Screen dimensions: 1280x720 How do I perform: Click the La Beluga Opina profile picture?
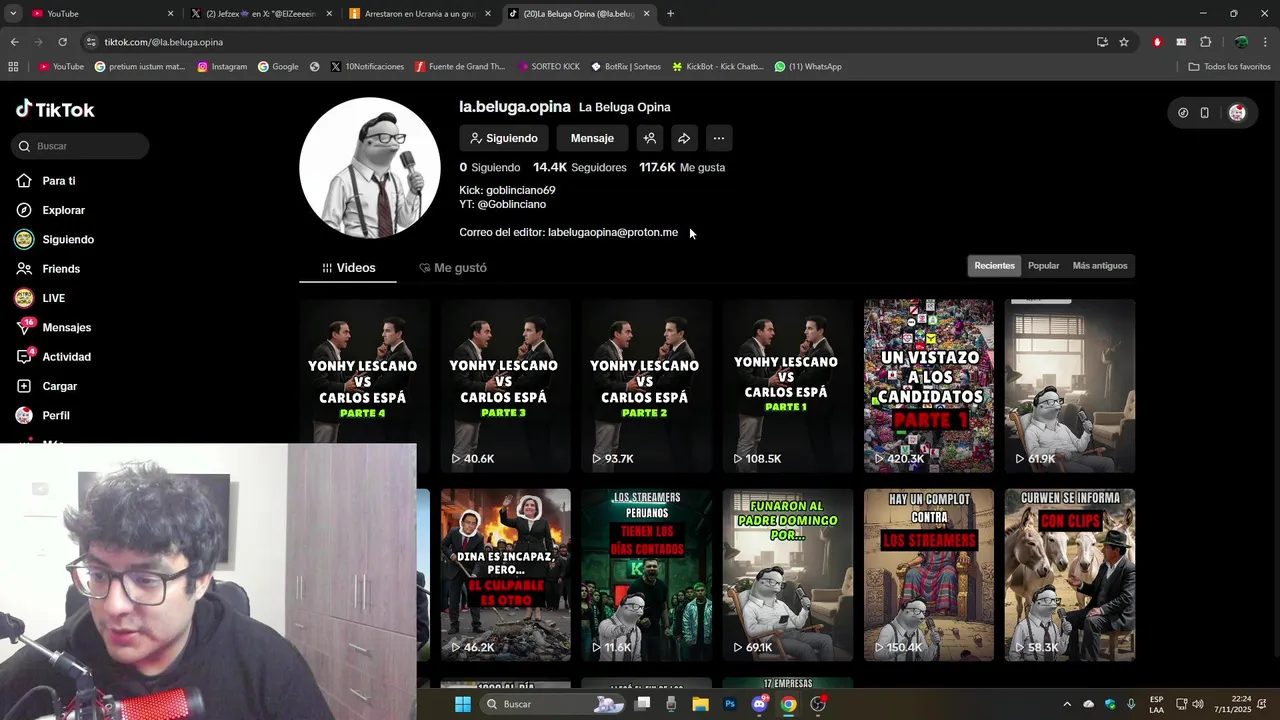(x=370, y=168)
